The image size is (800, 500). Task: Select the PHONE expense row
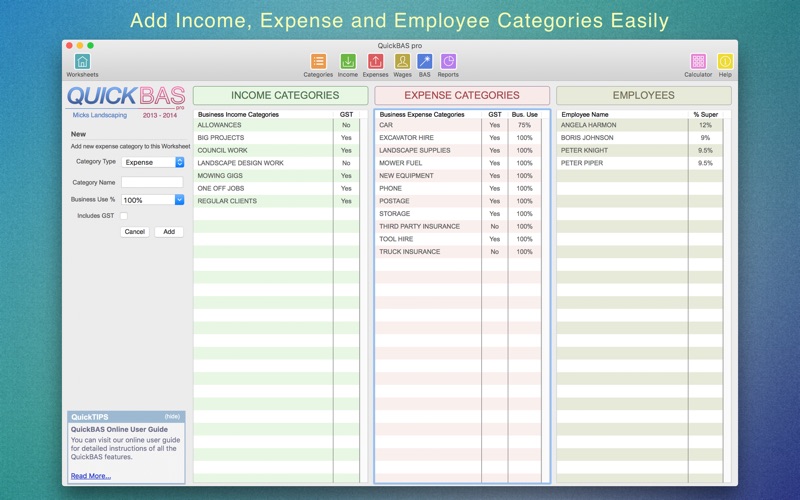pos(458,188)
